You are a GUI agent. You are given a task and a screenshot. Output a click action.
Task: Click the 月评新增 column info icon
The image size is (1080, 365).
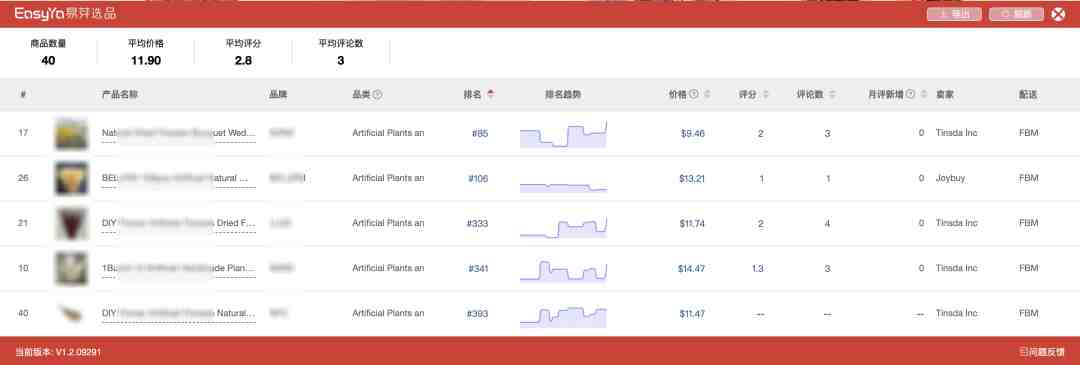[x=911, y=94]
